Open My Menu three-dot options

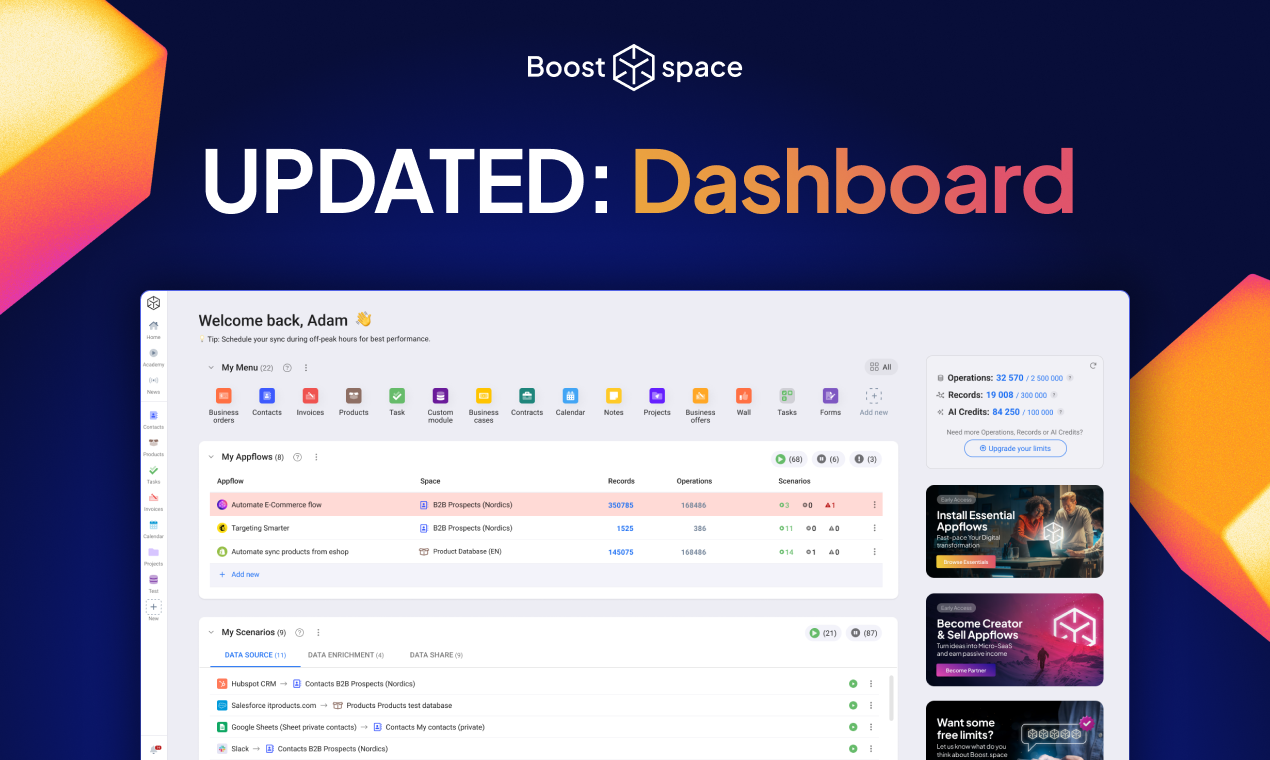tap(306, 368)
